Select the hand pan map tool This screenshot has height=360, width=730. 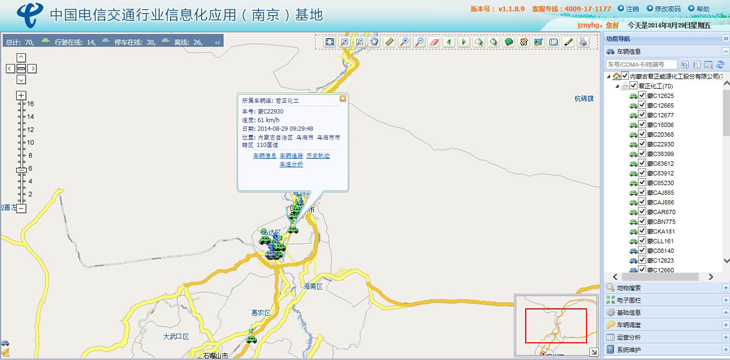click(375, 42)
